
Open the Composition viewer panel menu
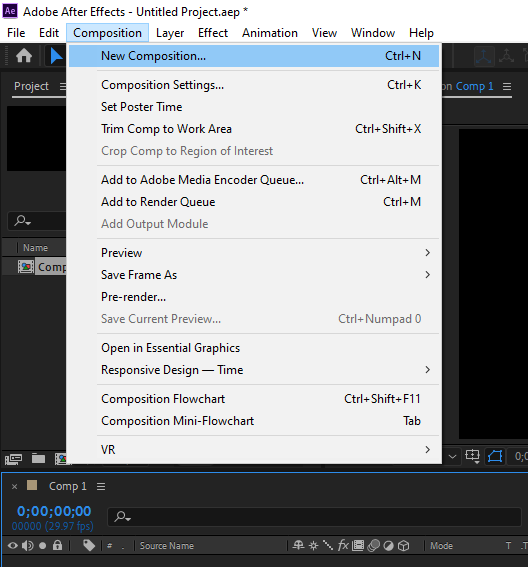(507, 86)
